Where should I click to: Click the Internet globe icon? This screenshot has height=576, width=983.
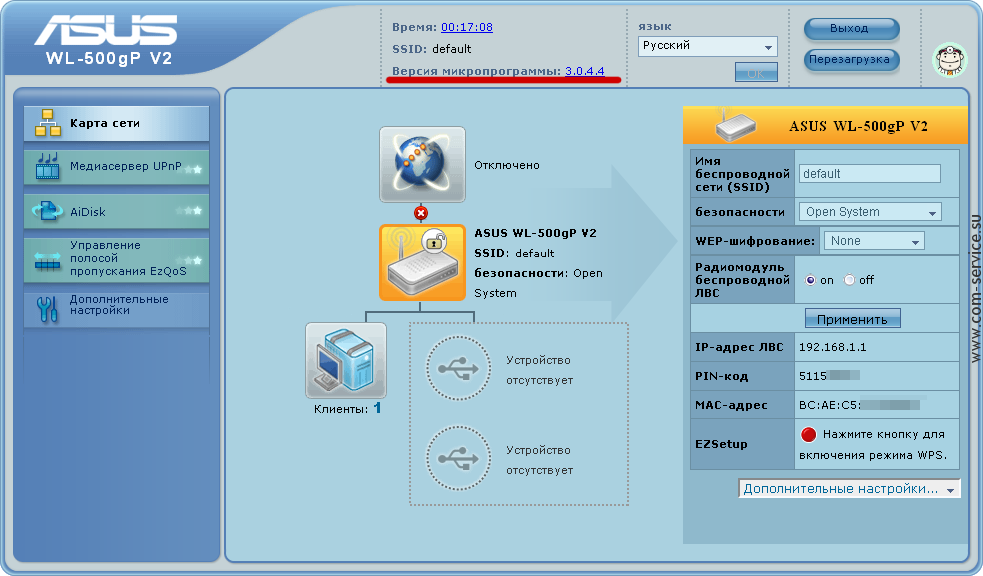pos(422,164)
